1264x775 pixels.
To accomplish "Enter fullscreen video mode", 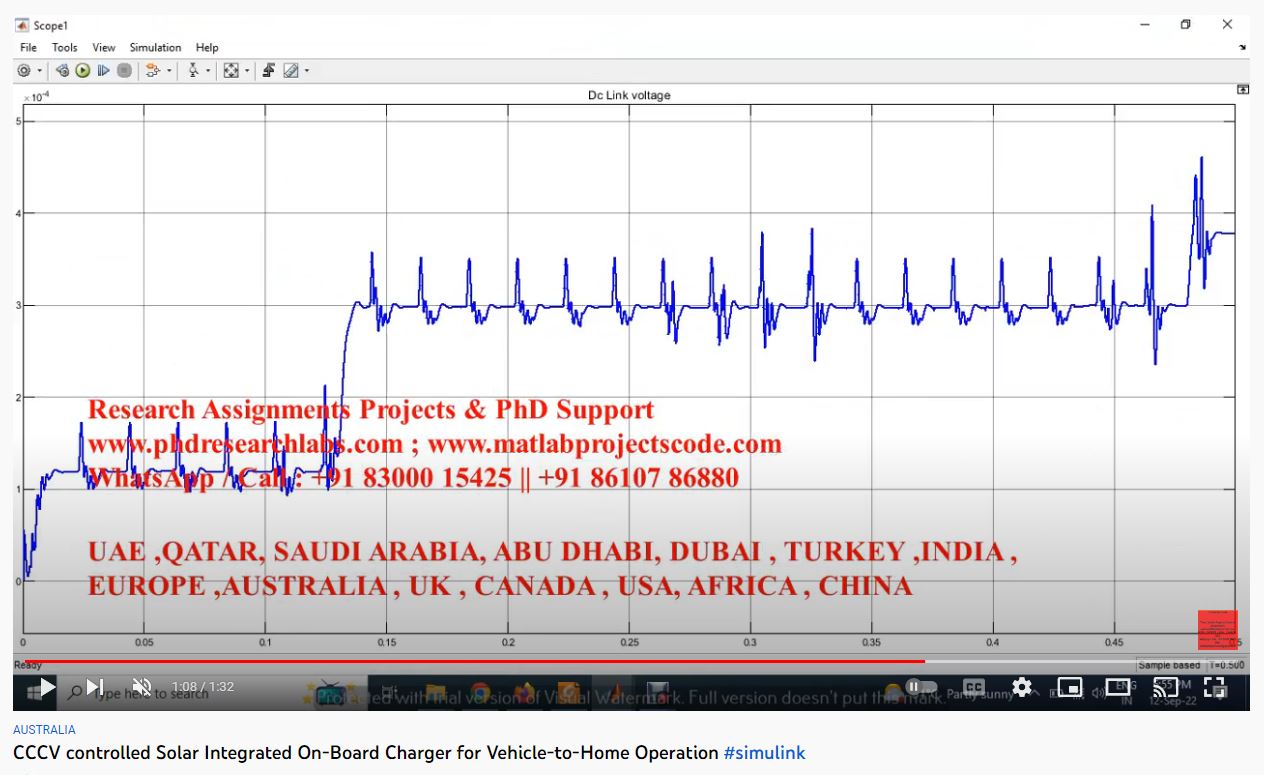I will coord(1214,687).
